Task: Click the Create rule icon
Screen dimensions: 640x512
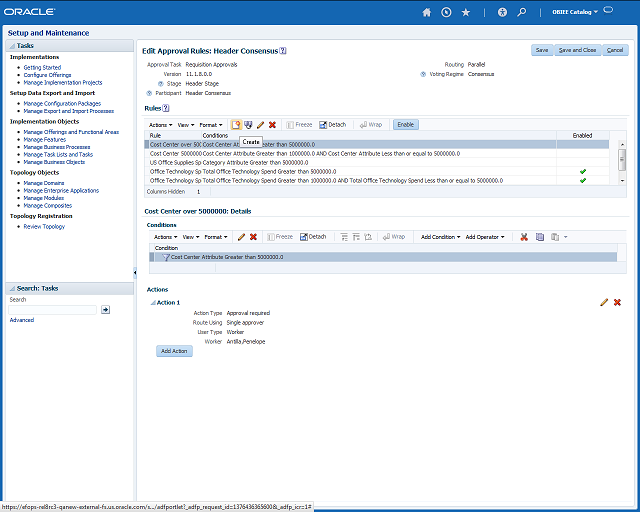Action: click(236, 125)
